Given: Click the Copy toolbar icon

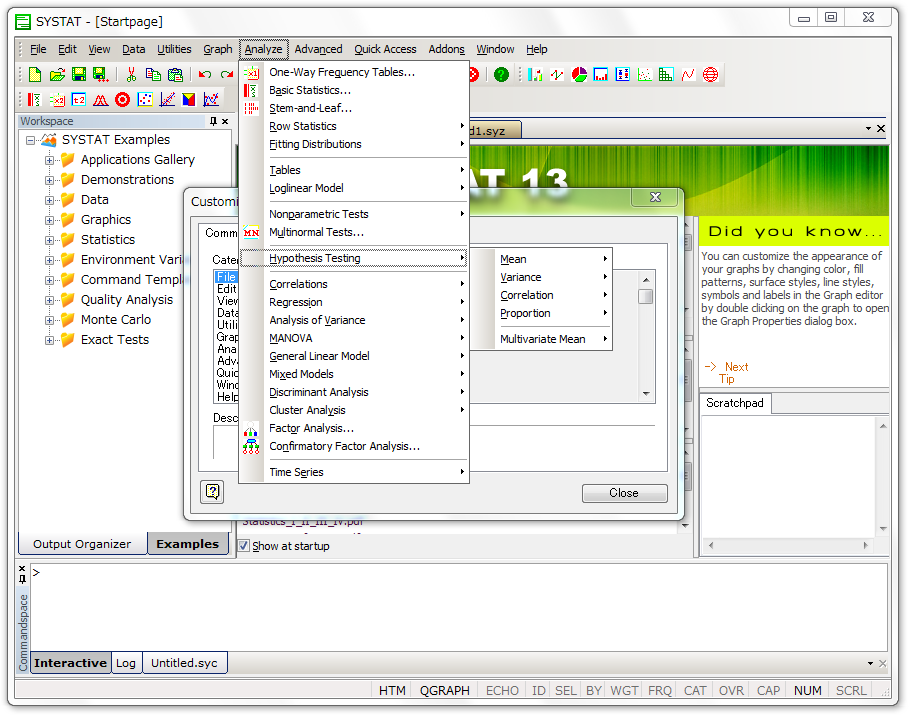Looking at the screenshot, I should coord(153,74).
